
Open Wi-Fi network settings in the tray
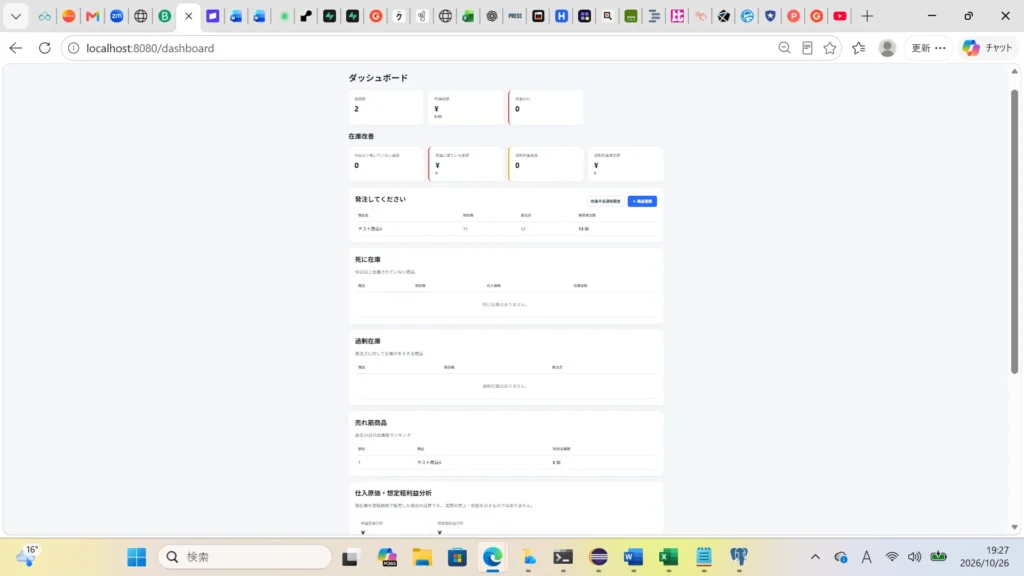(x=892, y=557)
